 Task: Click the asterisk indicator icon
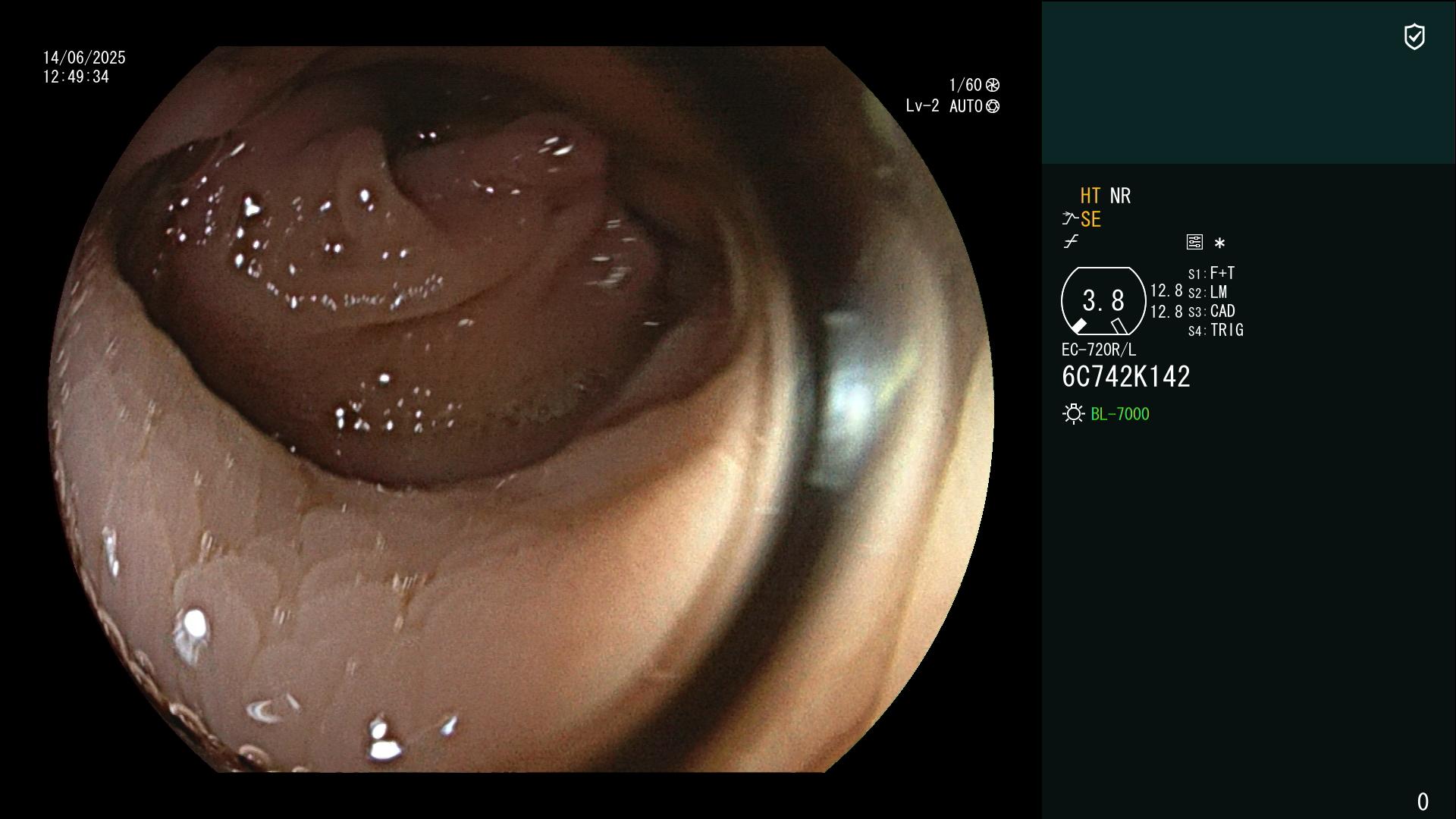click(x=1219, y=243)
